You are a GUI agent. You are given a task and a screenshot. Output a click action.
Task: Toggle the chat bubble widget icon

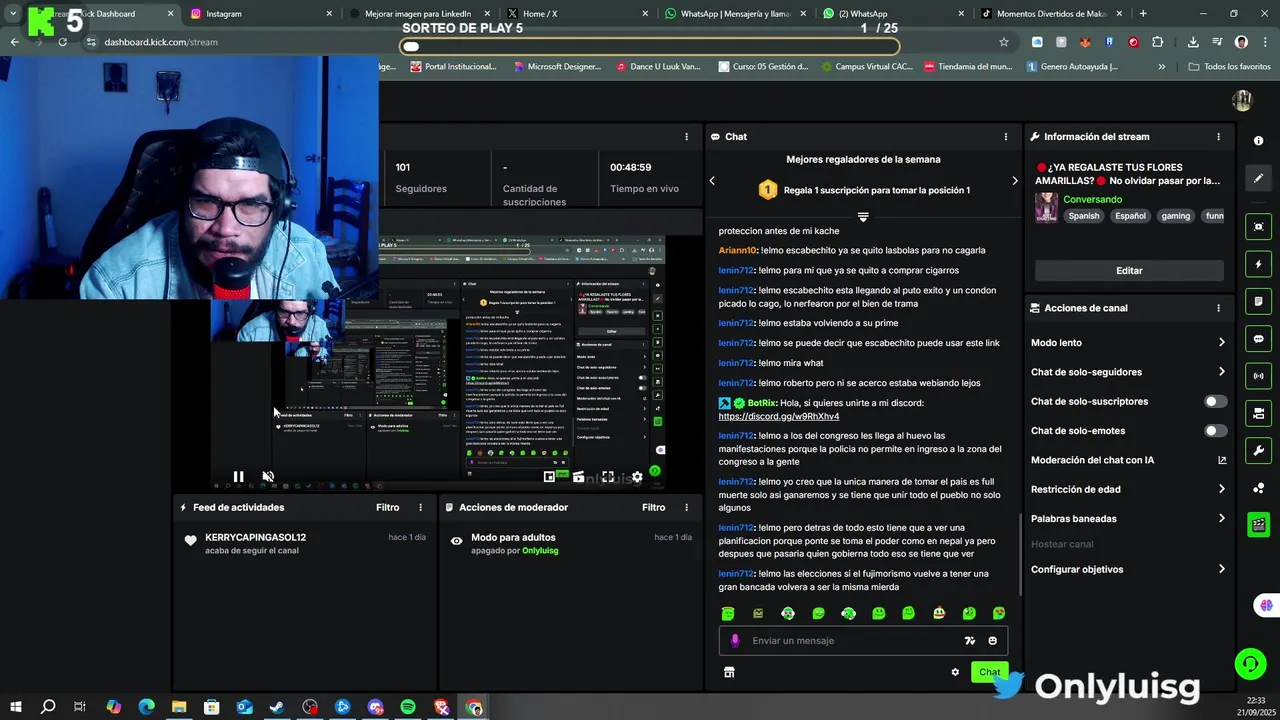click(x=1258, y=339)
